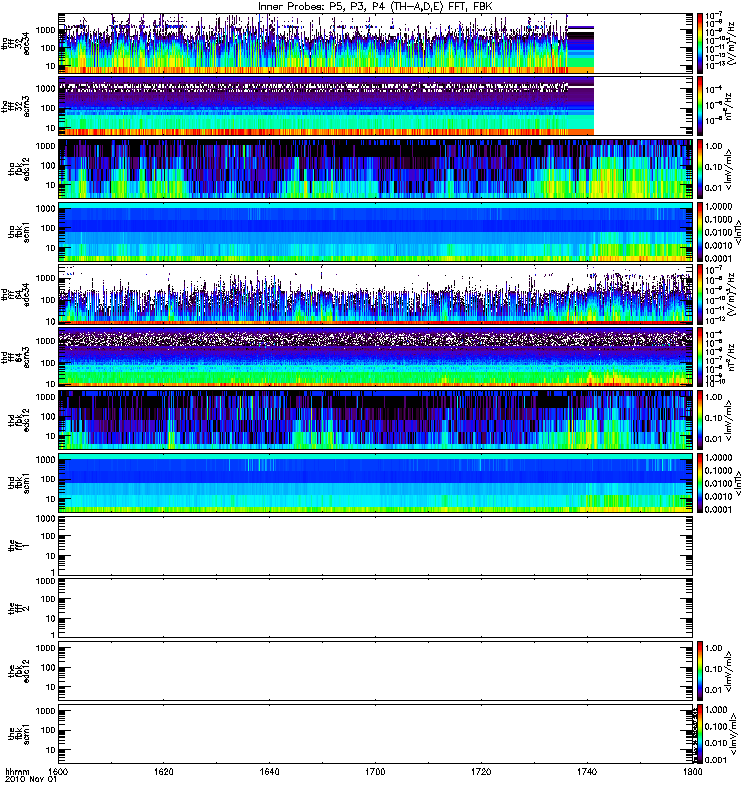Click the '2010 Nov 01' date label

pos(31,780)
